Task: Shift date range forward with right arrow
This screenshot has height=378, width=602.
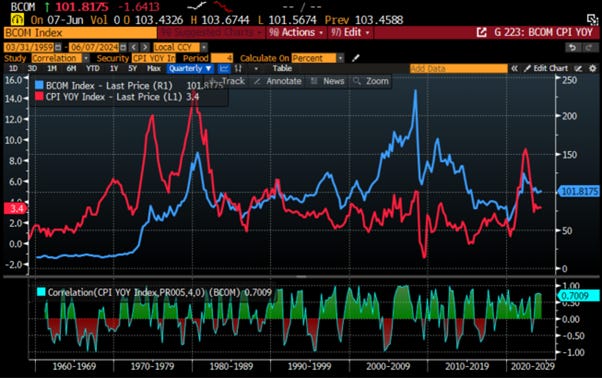Action: point(145,48)
